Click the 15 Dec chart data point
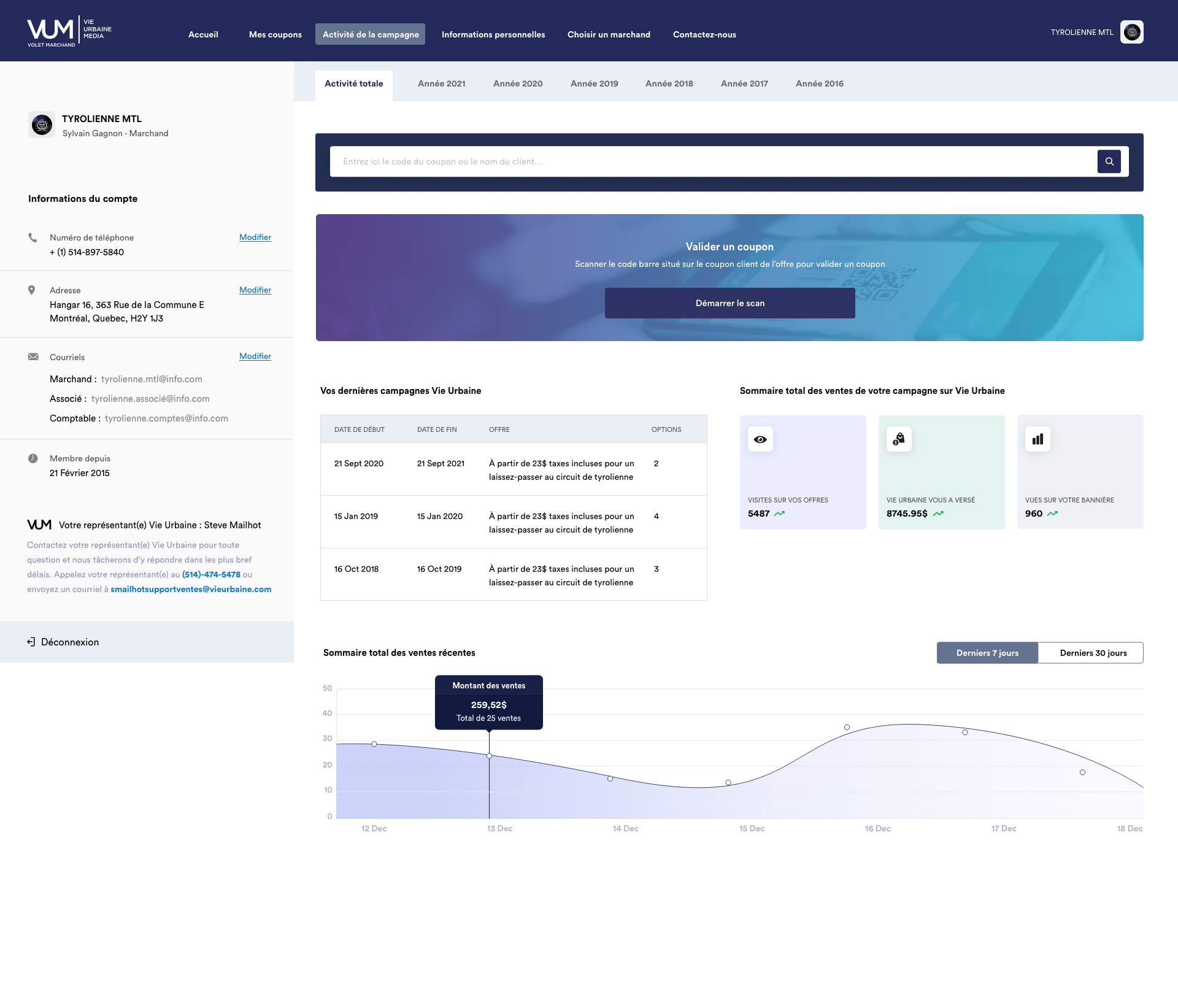The width and height of the screenshot is (1178, 1008). [728, 783]
